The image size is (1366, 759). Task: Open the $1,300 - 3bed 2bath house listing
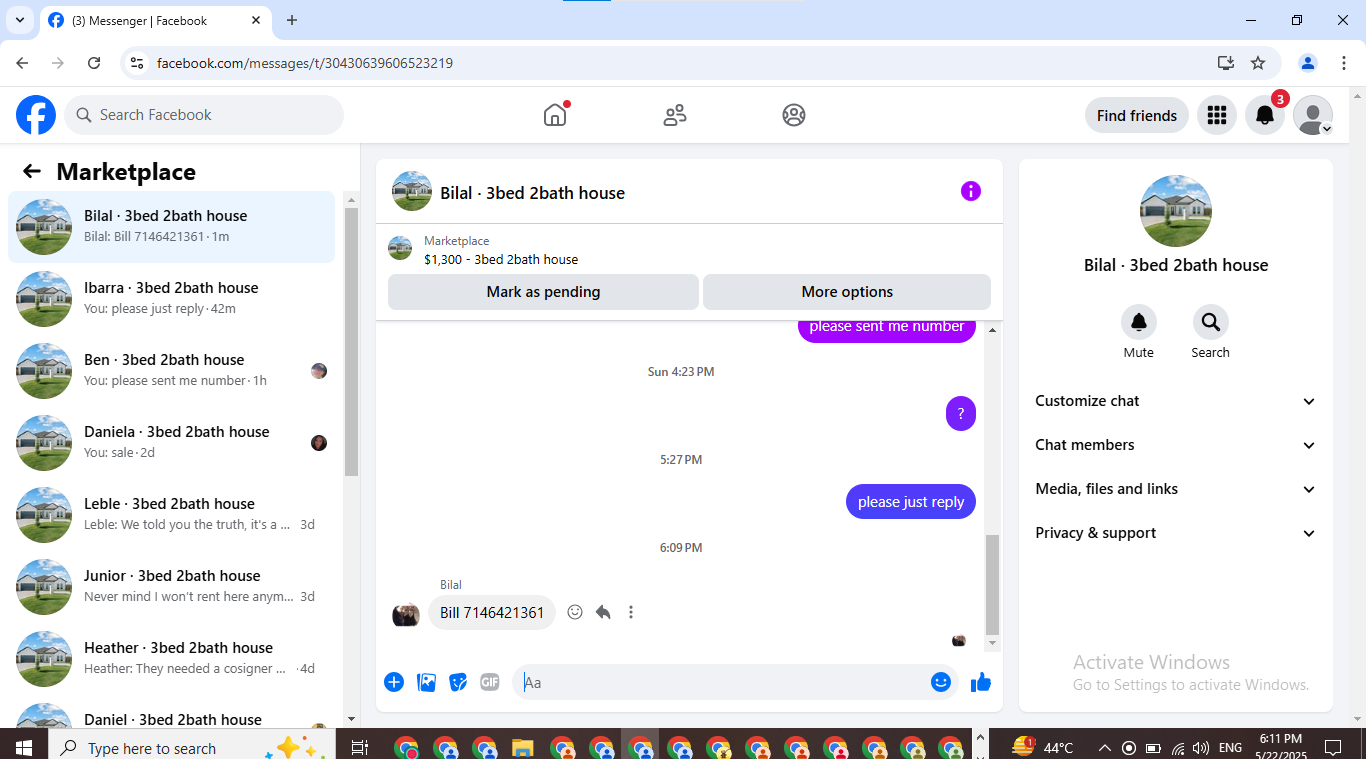click(x=501, y=259)
